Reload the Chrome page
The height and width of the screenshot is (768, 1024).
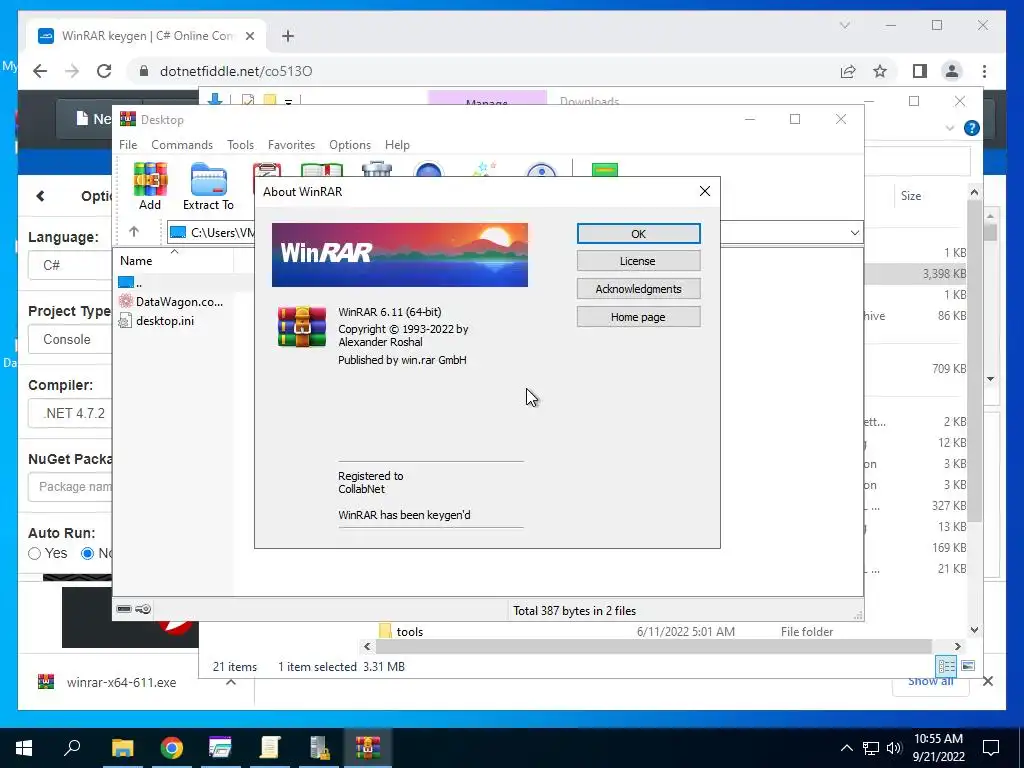tap(104, 71)
